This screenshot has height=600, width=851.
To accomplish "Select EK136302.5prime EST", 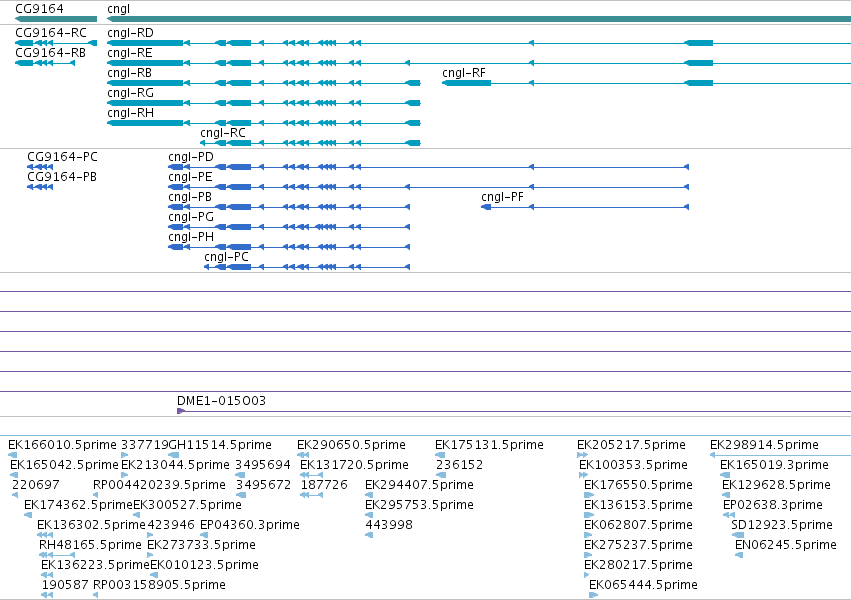I will pyautogui.click(x=91, y=525).
